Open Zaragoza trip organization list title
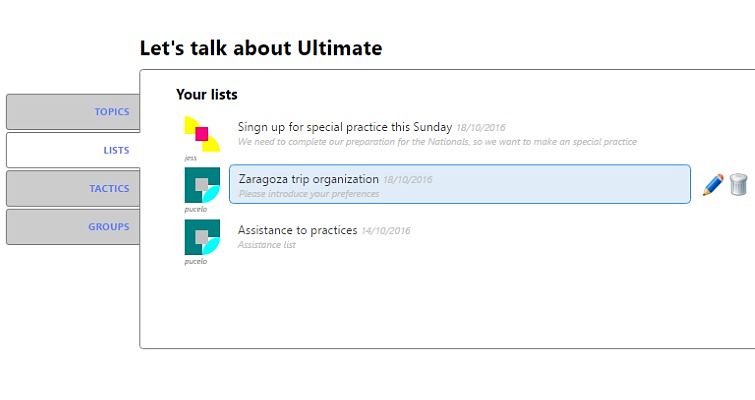Viewport: 755px width, 400px height. (309, 179)
